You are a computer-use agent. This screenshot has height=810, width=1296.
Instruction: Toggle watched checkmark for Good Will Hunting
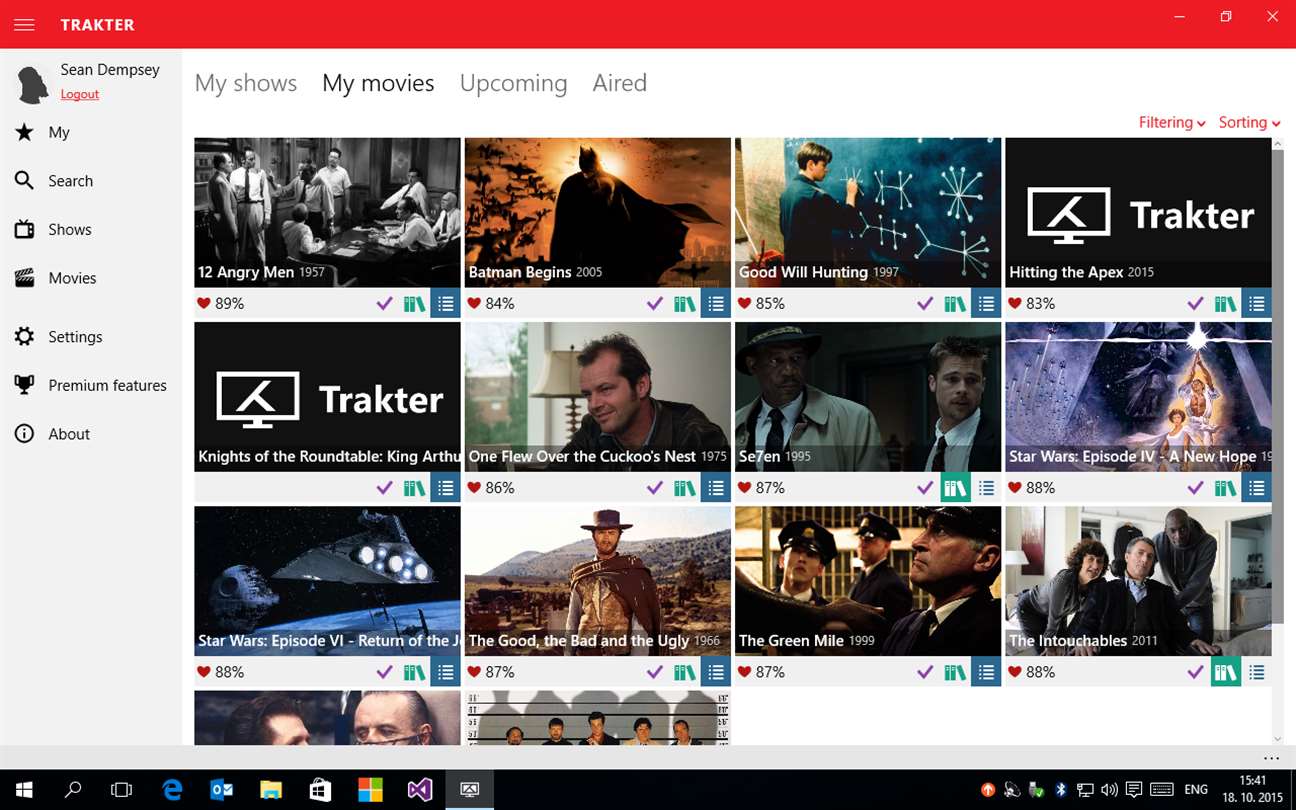pyautogui.click(x=925, y=304)
